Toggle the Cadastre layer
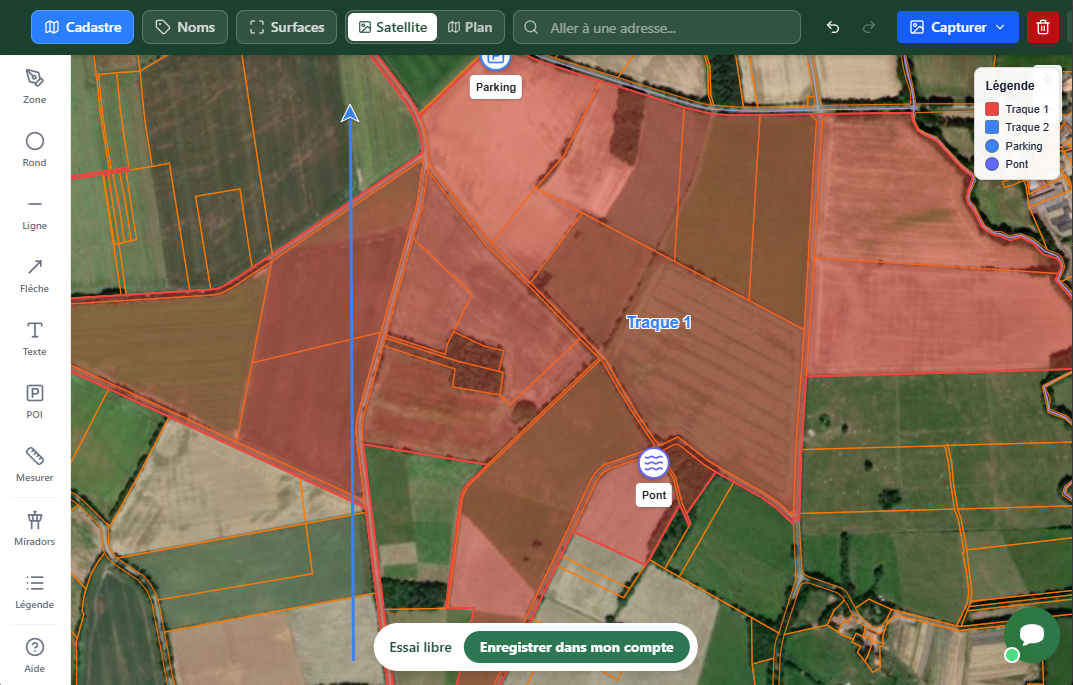1073x685 pixels. 82,27
